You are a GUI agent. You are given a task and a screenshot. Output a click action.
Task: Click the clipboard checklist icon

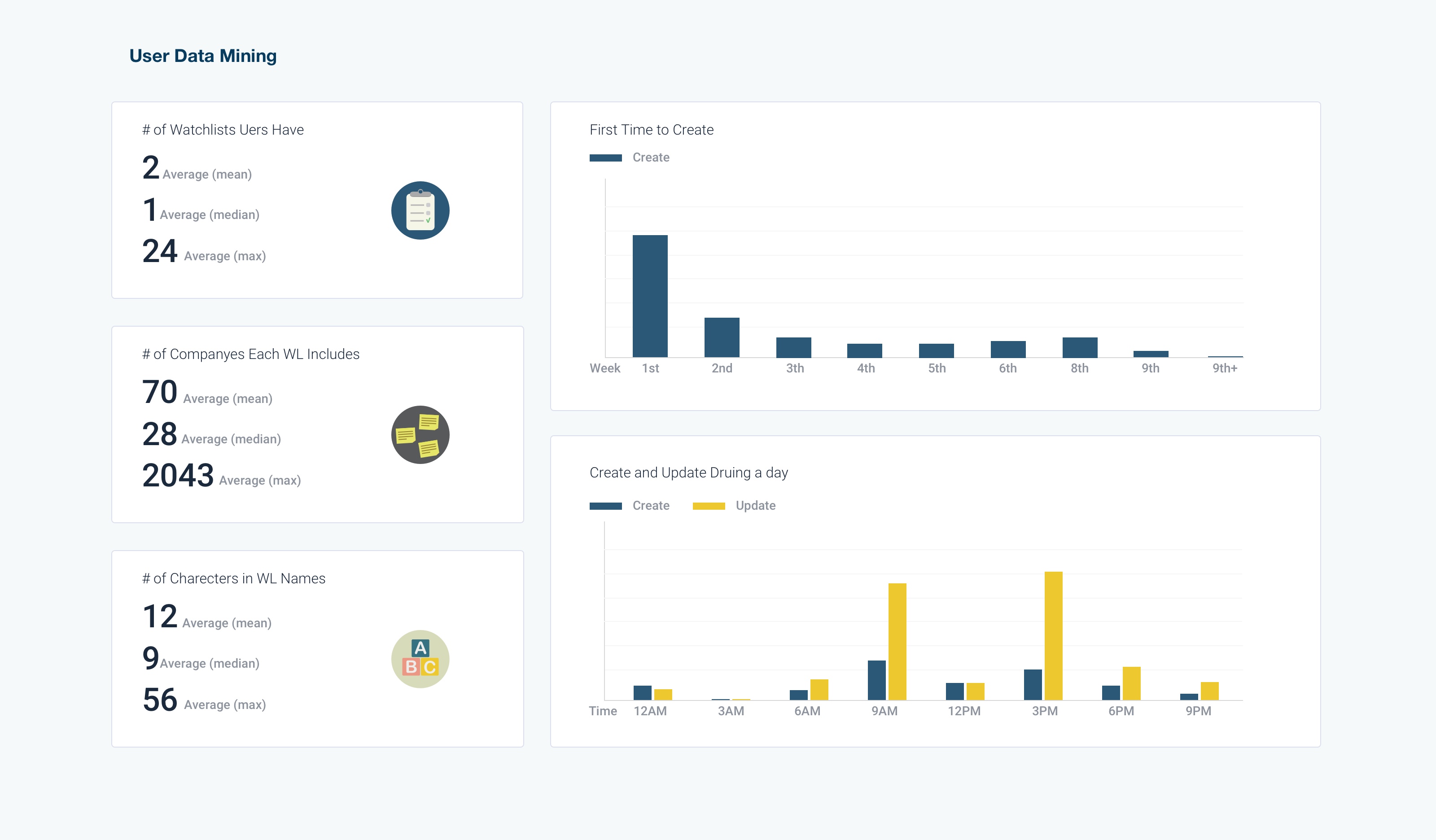click(x=420, y=210)
